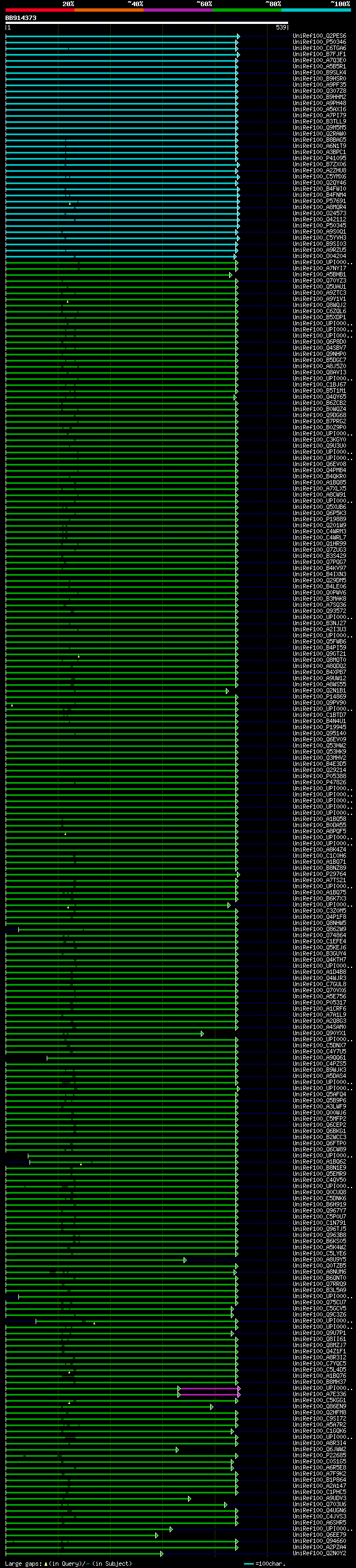The height and width of the screenshot is (1568, 356).
Task: Select hit UniRef100_A9PF35
Action: click(x=319, y=85)
